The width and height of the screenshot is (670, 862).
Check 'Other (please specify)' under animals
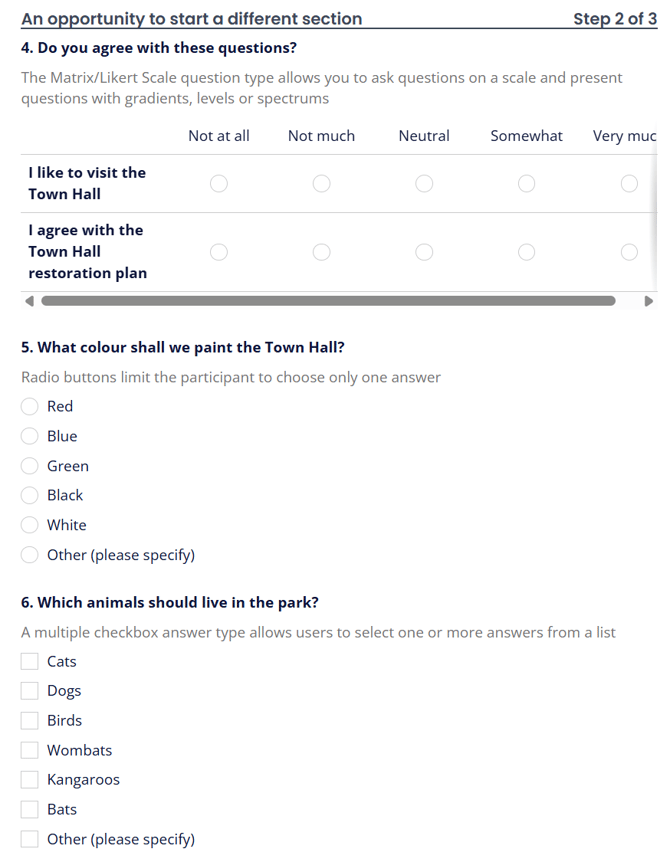[x=30, y=839]
